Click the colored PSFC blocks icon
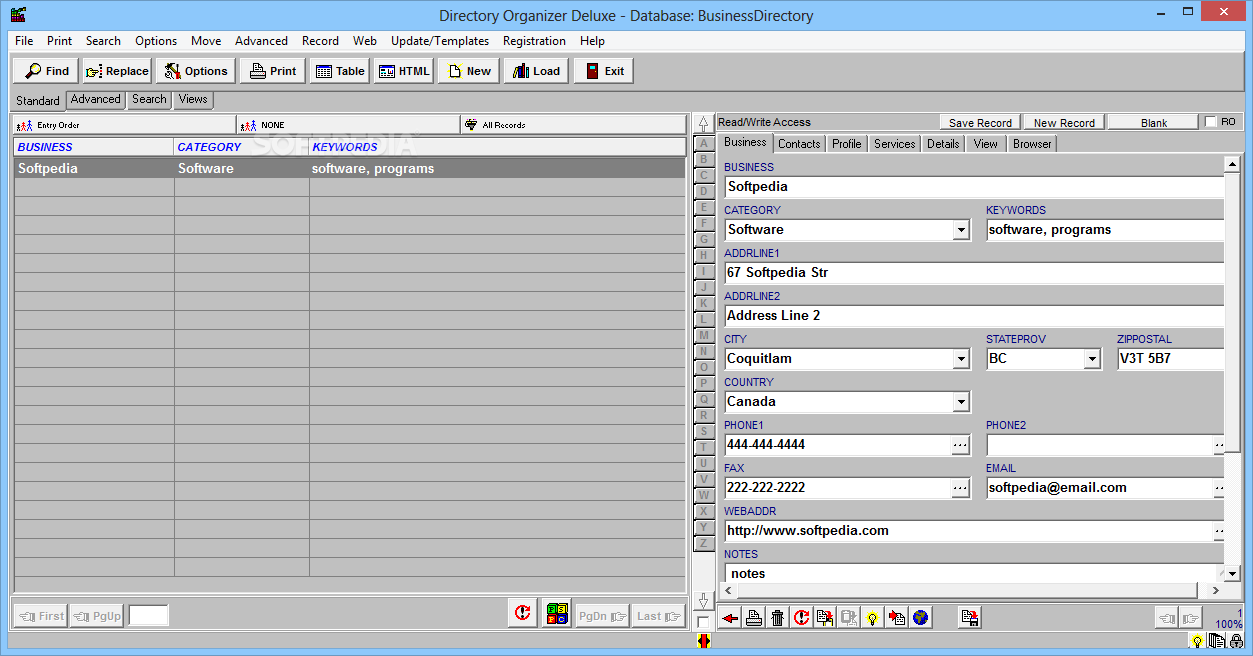The width and height of the screenshot is (1253, 656). click(557, 614)
